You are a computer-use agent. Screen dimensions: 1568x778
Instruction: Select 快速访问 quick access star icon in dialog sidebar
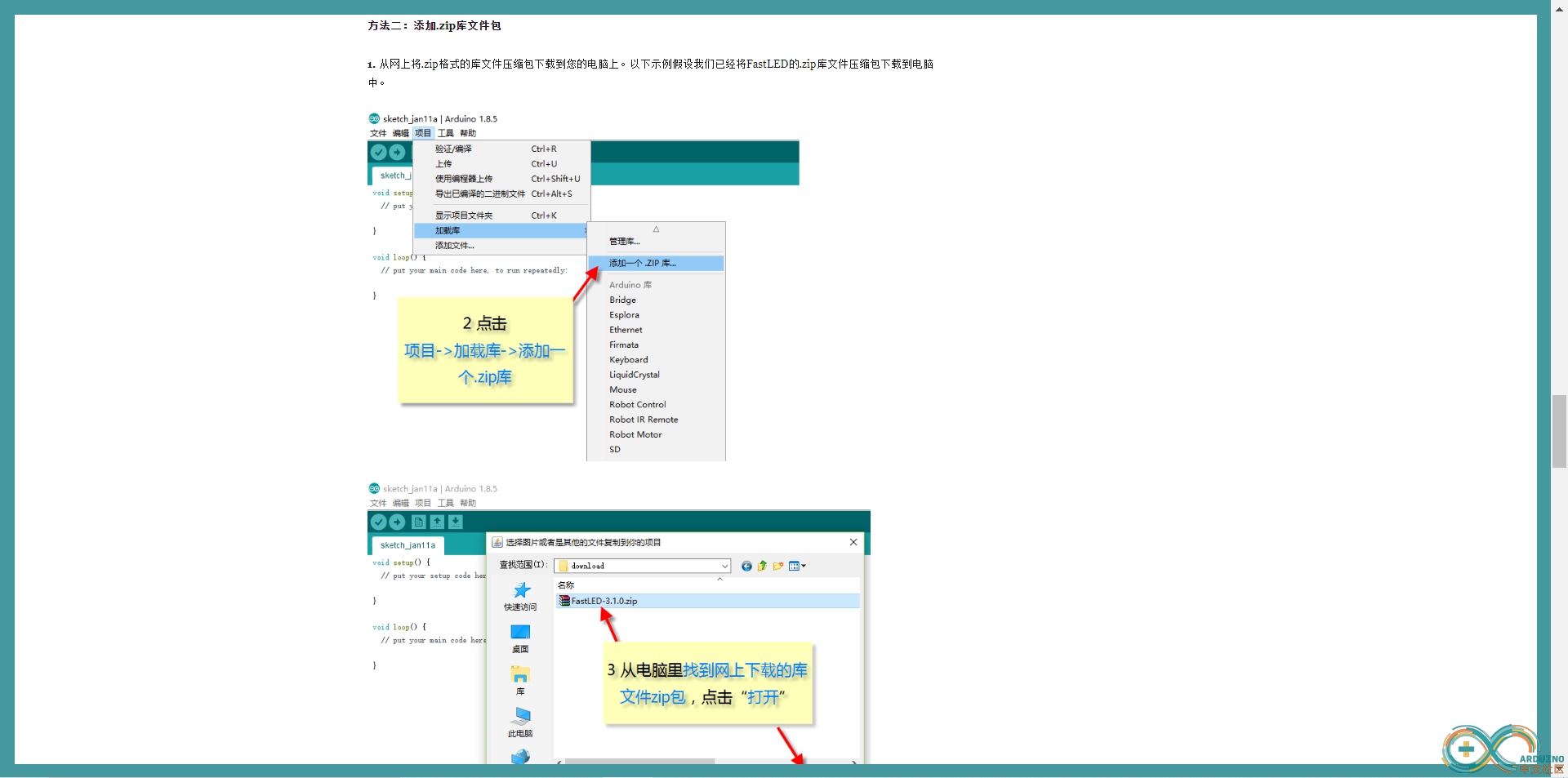pyautogui.click(x=521, y=590)
